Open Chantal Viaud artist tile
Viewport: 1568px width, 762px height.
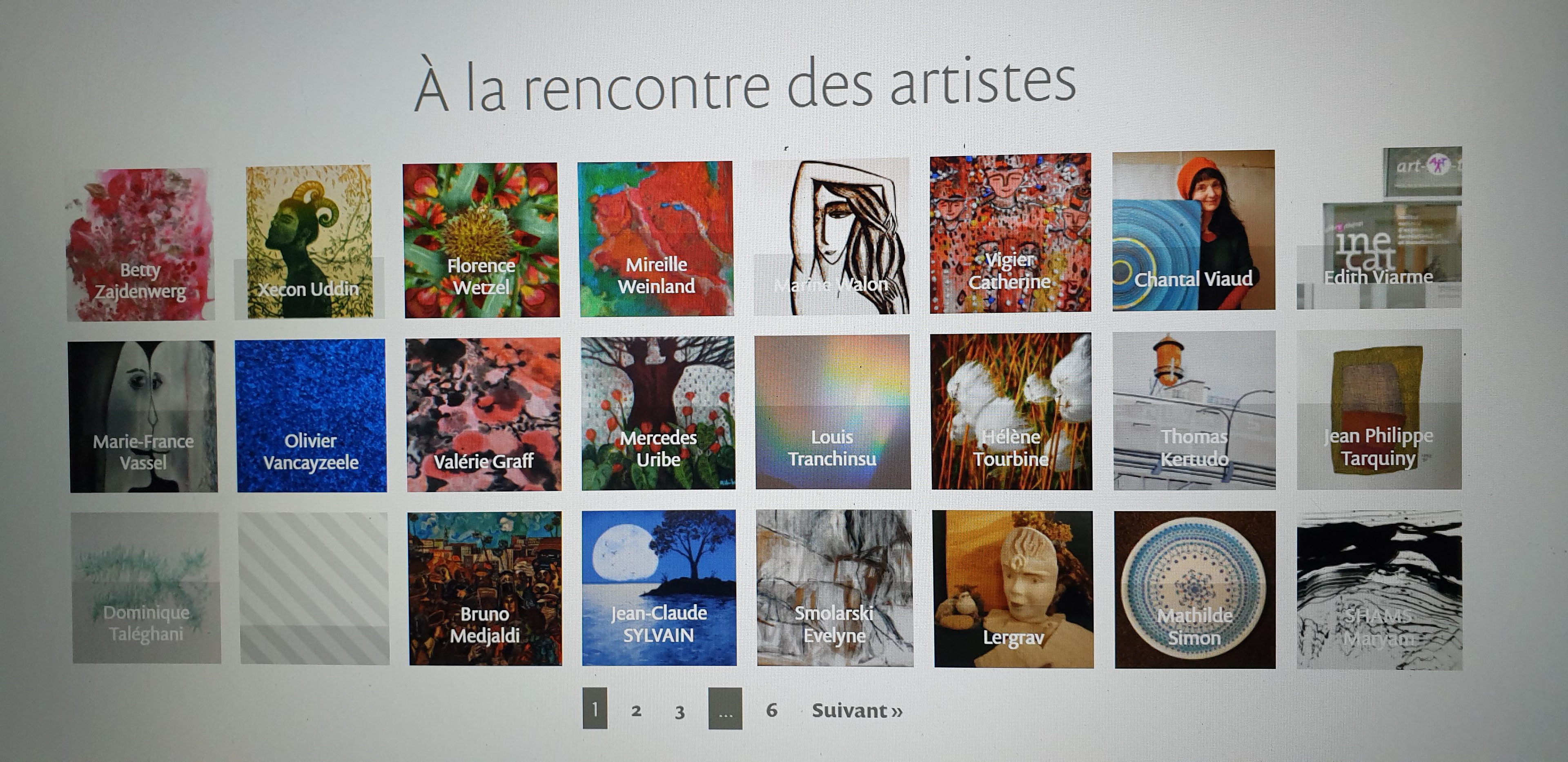tap(1194, 231)
